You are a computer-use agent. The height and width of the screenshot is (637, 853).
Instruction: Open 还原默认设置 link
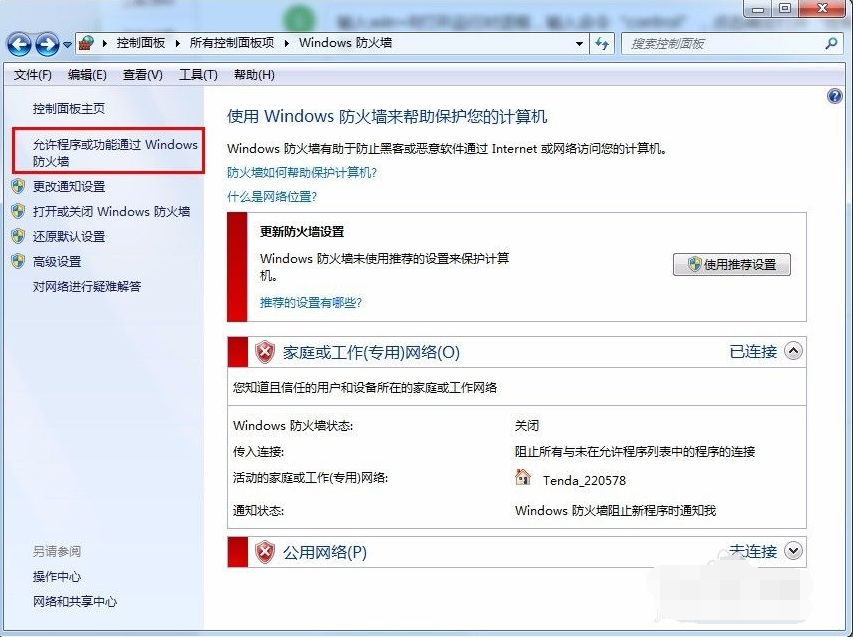point(69,237)
